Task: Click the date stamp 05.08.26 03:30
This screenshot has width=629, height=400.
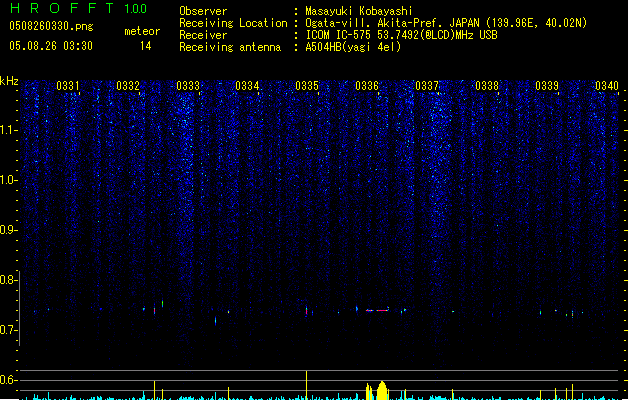Action: 51,46
